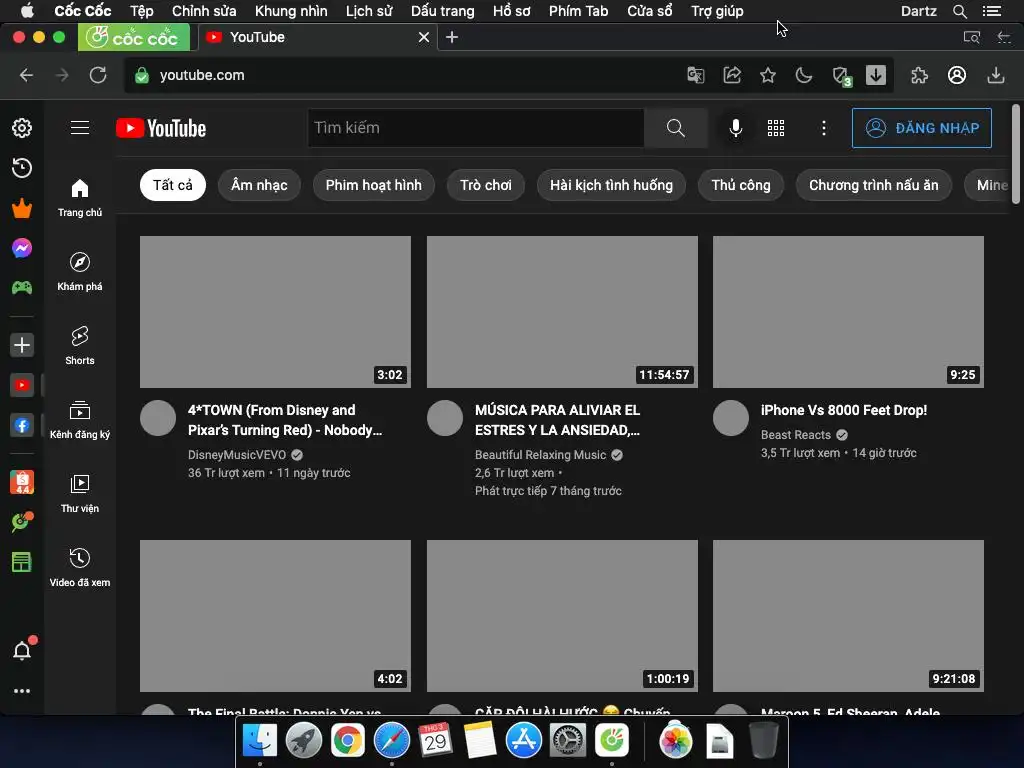
Task: Share page from address bar
Action: 732,75
